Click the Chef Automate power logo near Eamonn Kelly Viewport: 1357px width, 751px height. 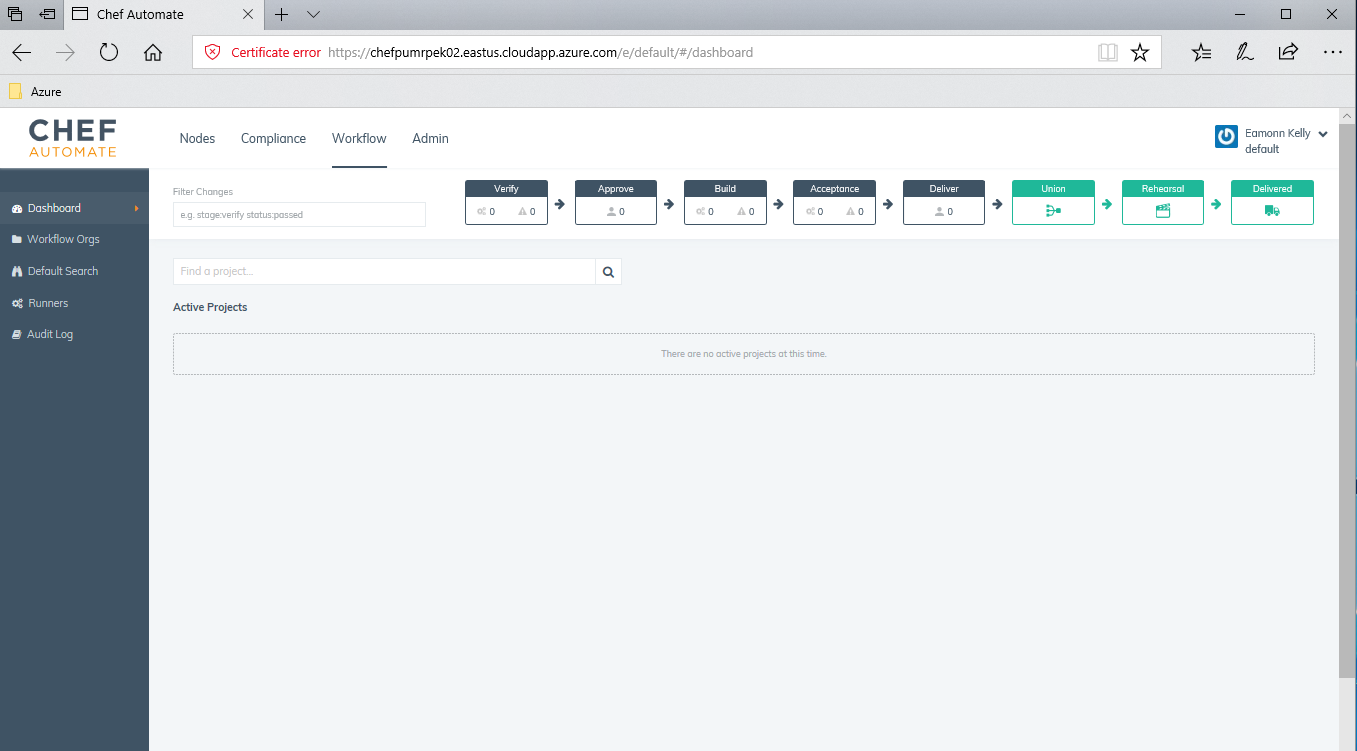click(1225, 136)
